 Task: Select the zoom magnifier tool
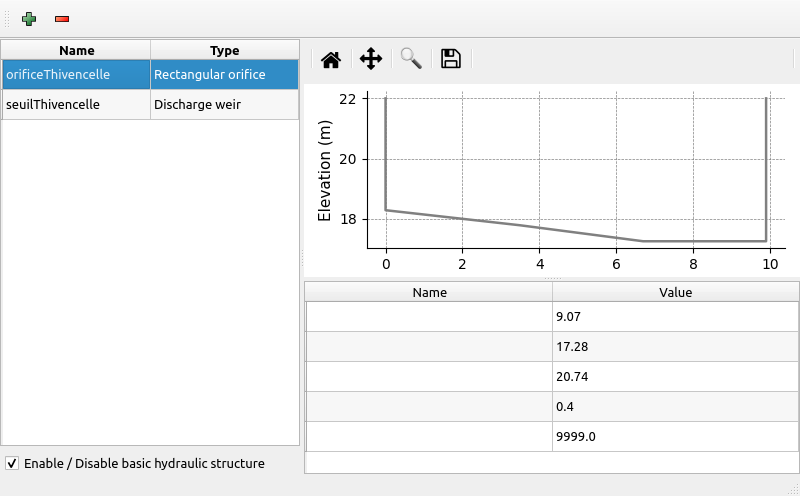pos(411,59)
